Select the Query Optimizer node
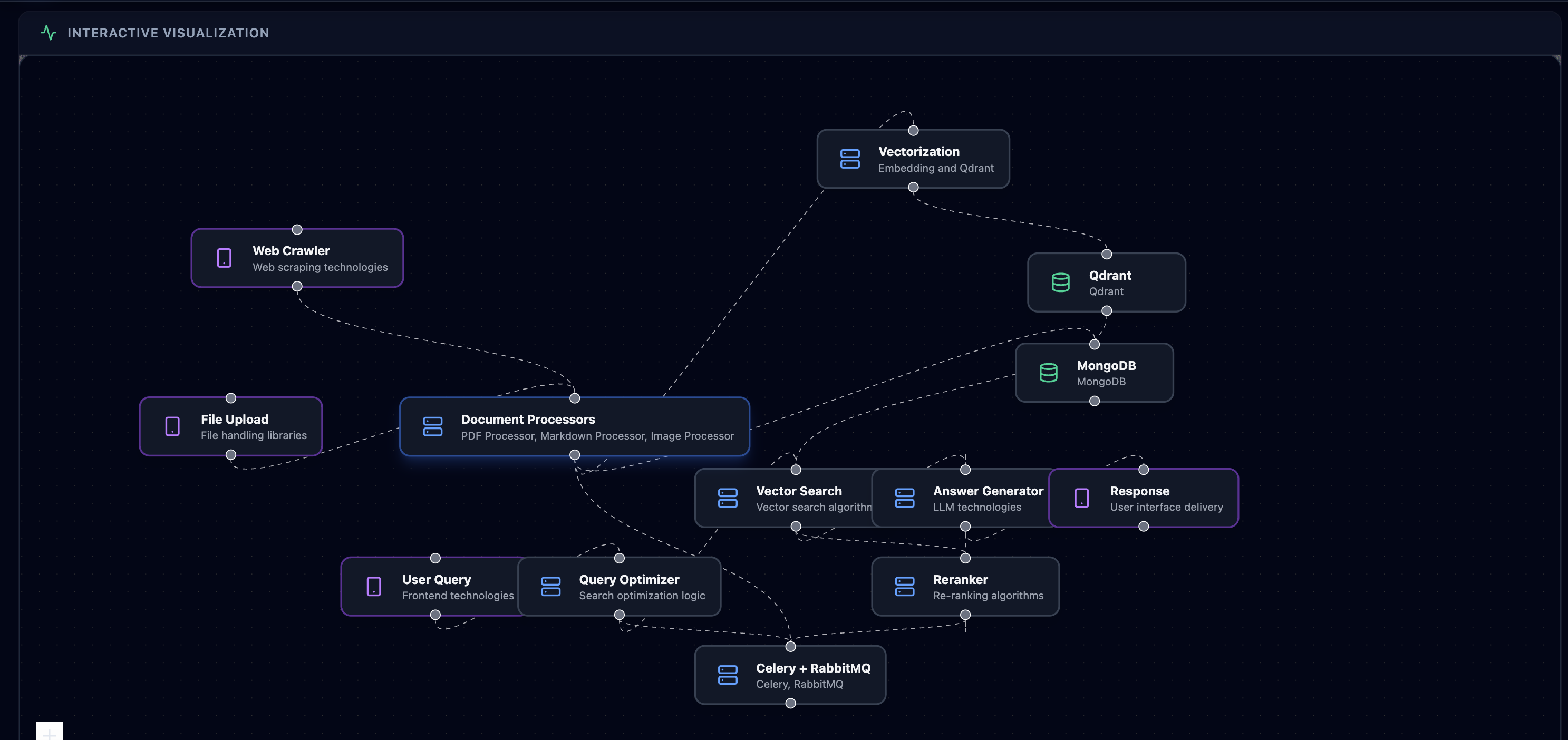 (619, 587)
